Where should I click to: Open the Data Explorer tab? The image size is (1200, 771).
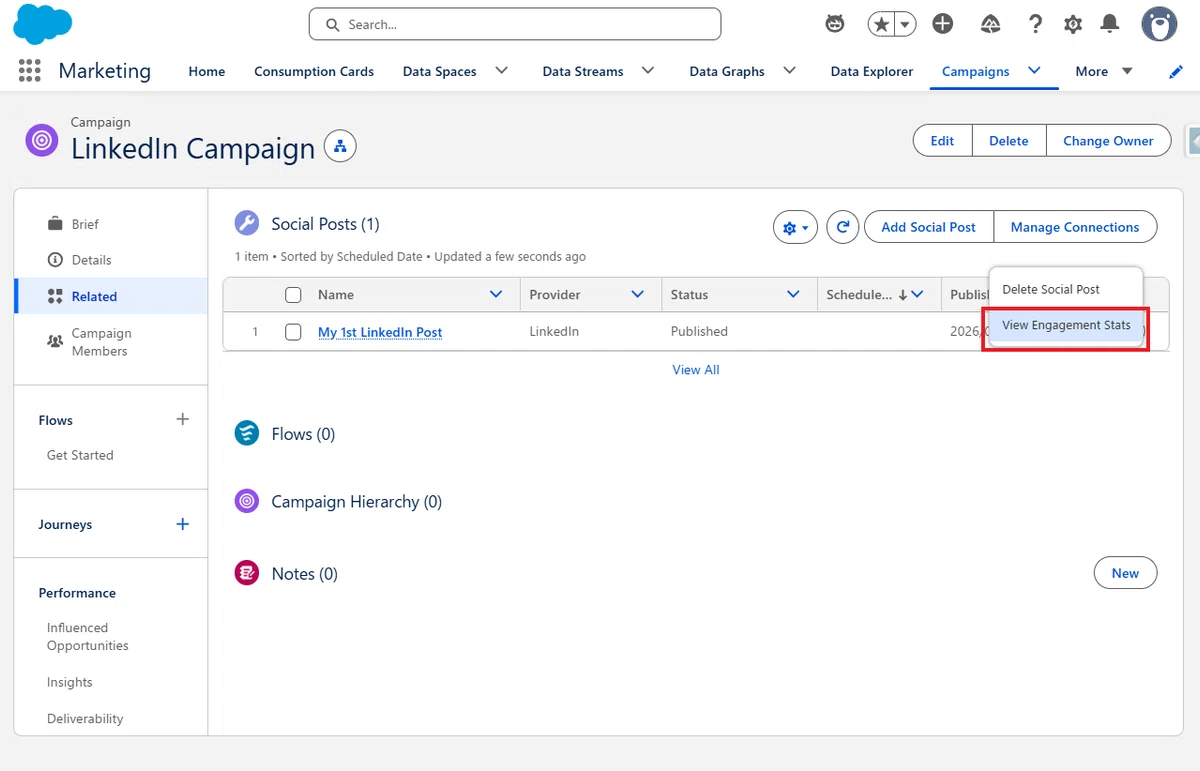pos(872,72)
